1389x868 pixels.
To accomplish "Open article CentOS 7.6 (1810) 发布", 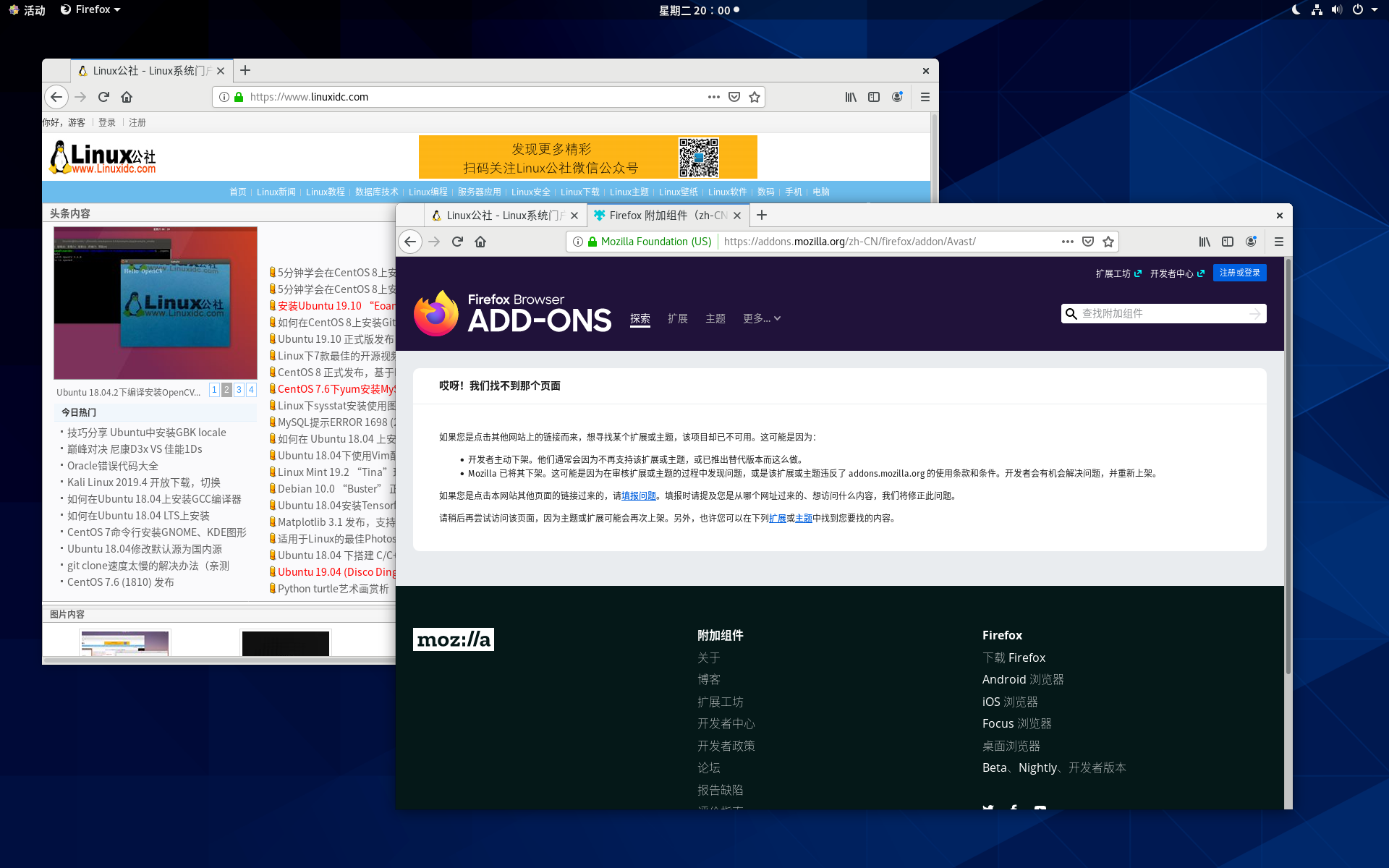I will point(121,582).
